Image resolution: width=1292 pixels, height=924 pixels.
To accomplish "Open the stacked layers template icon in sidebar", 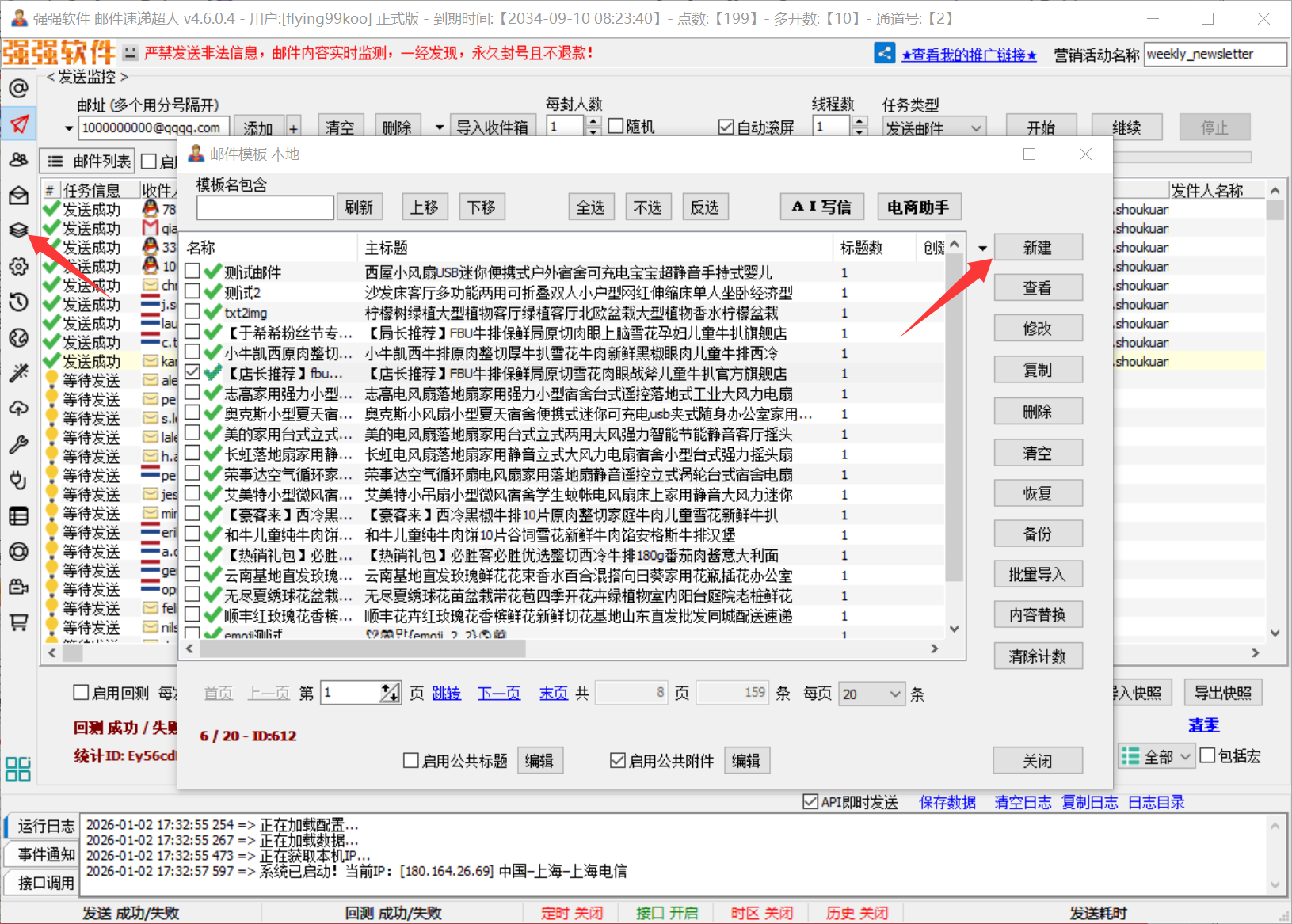I will (x=18, y=230).
